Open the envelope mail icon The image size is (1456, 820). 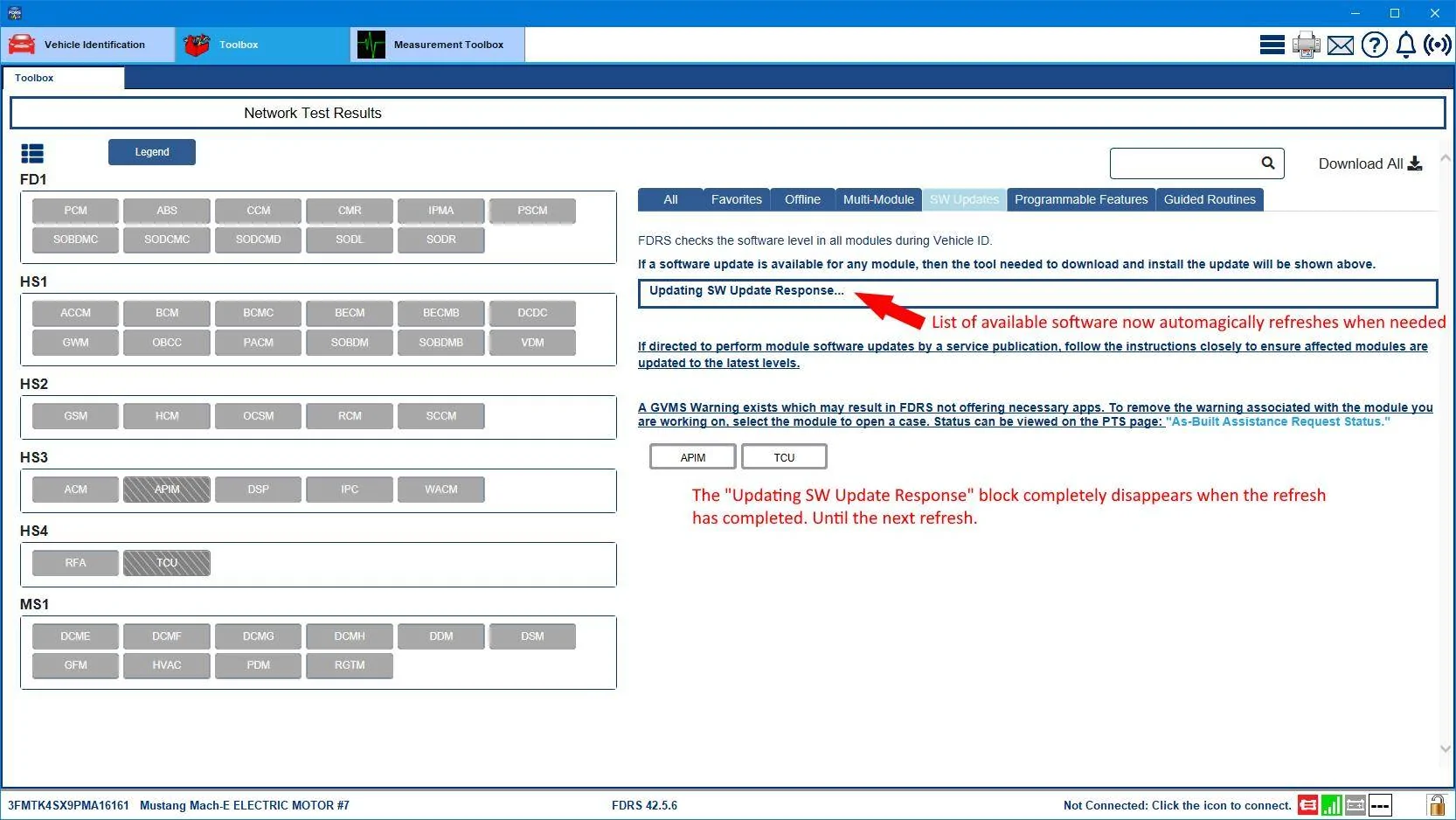coord(1340,45)
